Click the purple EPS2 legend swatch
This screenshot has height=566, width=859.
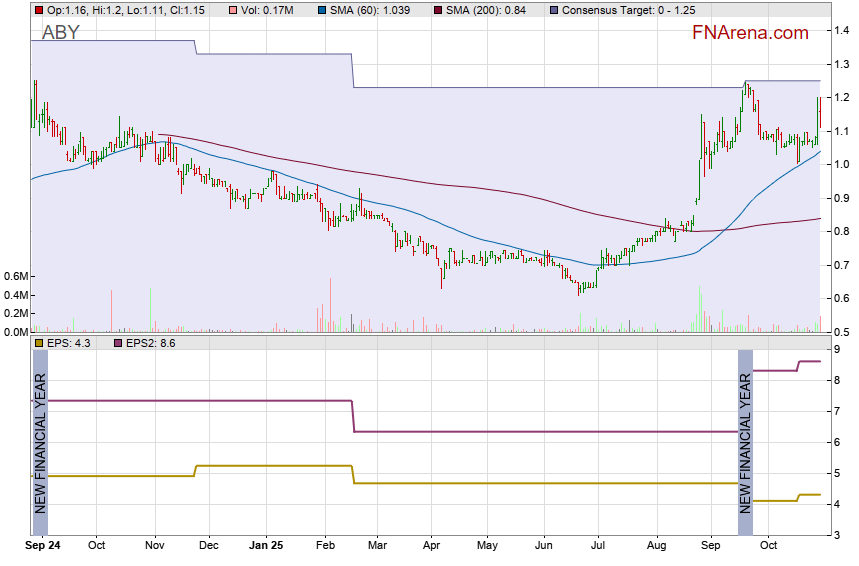point(114,343)
